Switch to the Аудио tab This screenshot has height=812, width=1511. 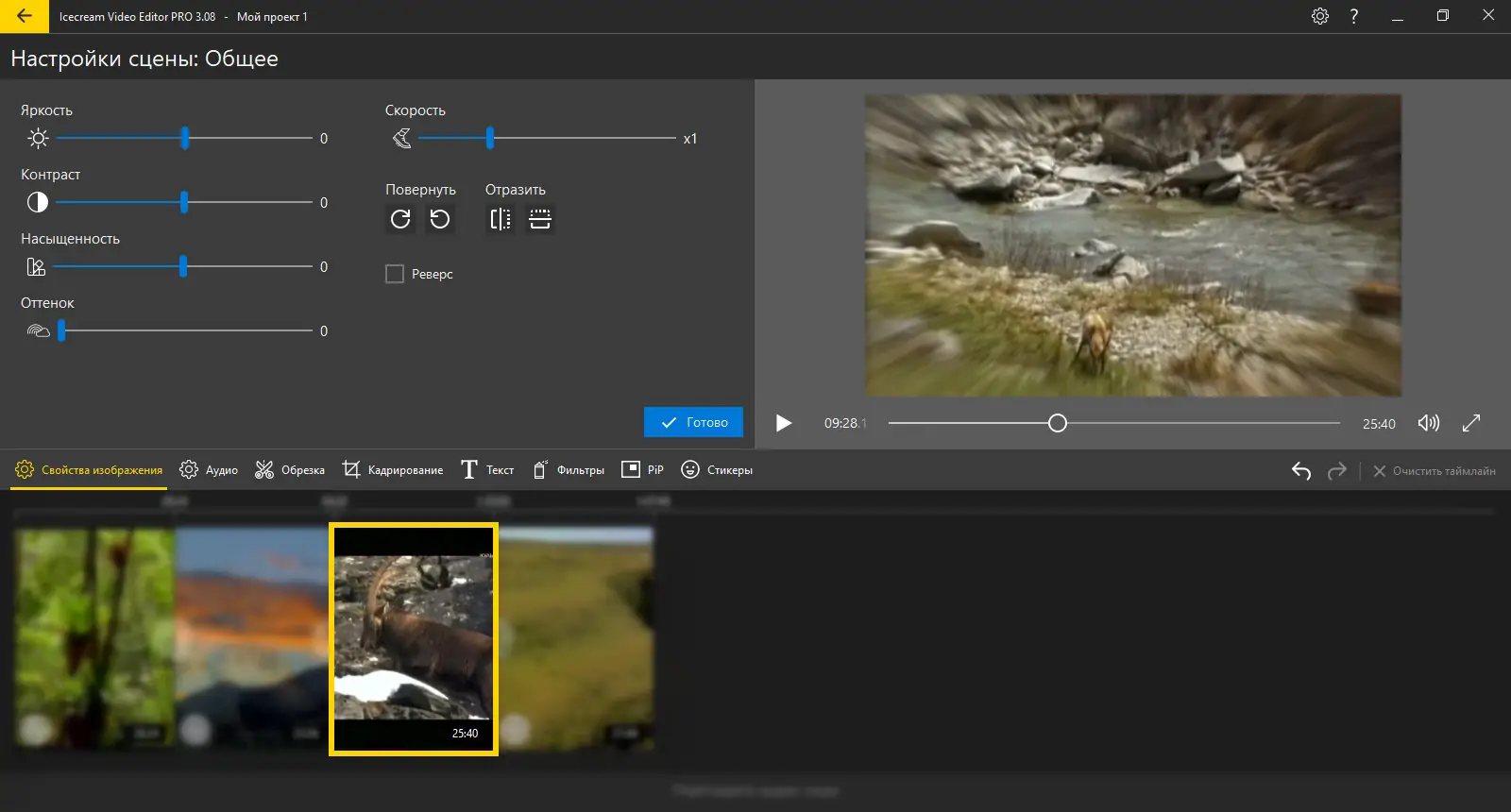(x=209, y=470)
